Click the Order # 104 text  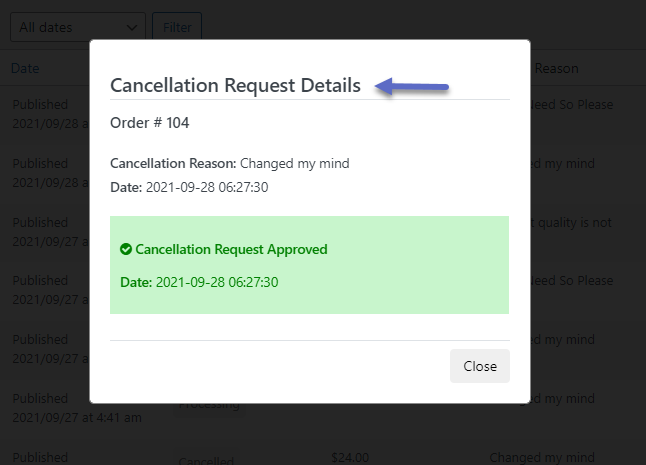[x=150, y=123]
